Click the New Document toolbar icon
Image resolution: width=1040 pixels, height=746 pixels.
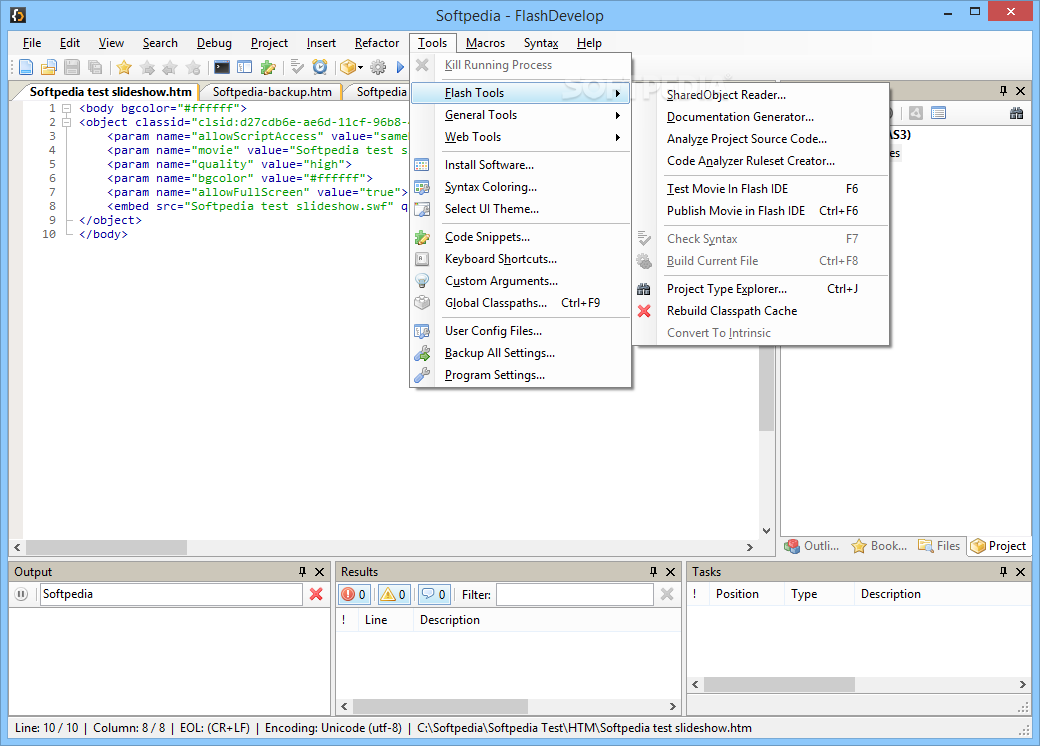click(x=26, y=67)
